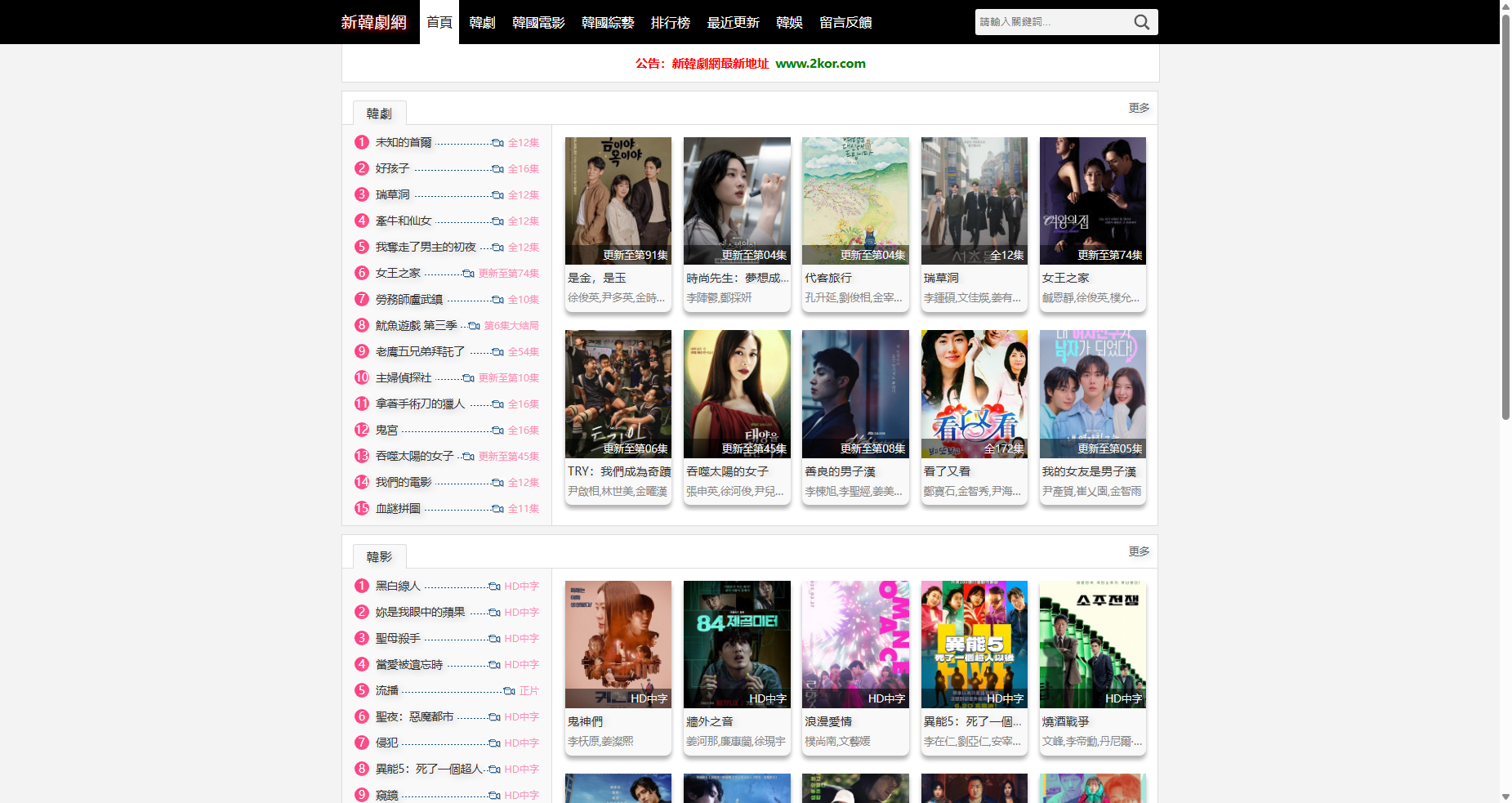
Task: Click the camera icon beside 聖母殺手
Action: tap(494, 639)
